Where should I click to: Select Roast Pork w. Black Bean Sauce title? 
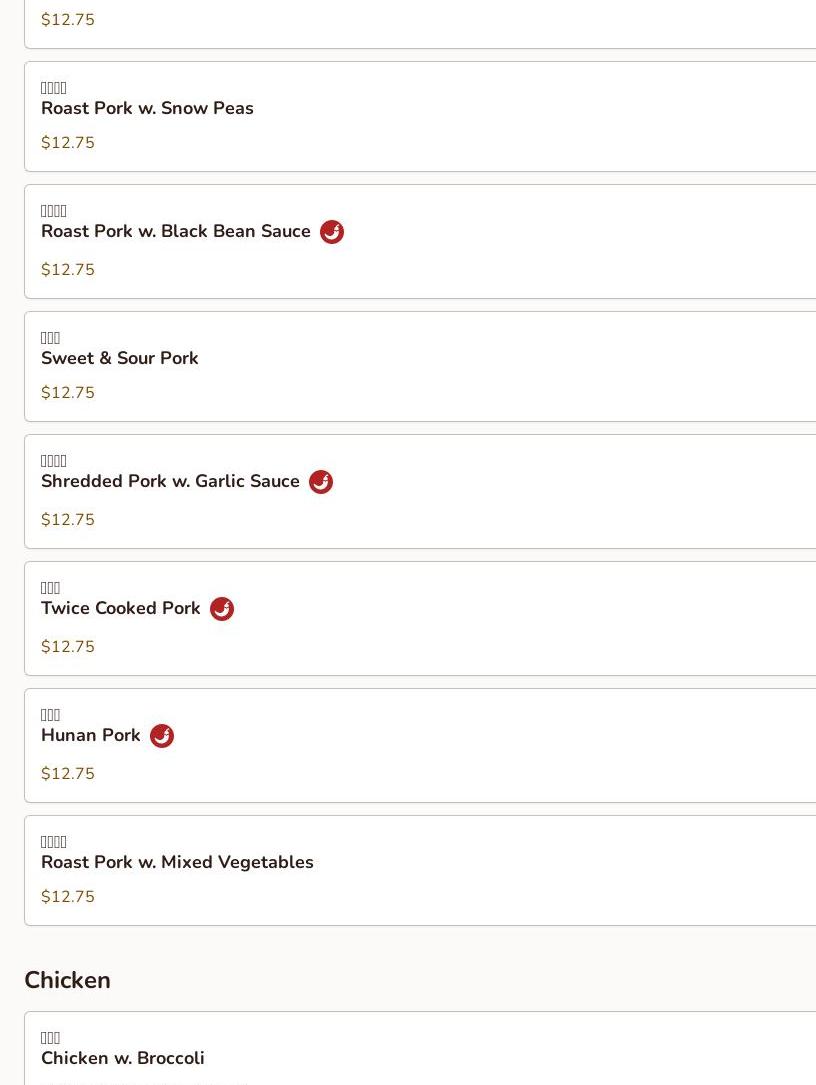176,231
